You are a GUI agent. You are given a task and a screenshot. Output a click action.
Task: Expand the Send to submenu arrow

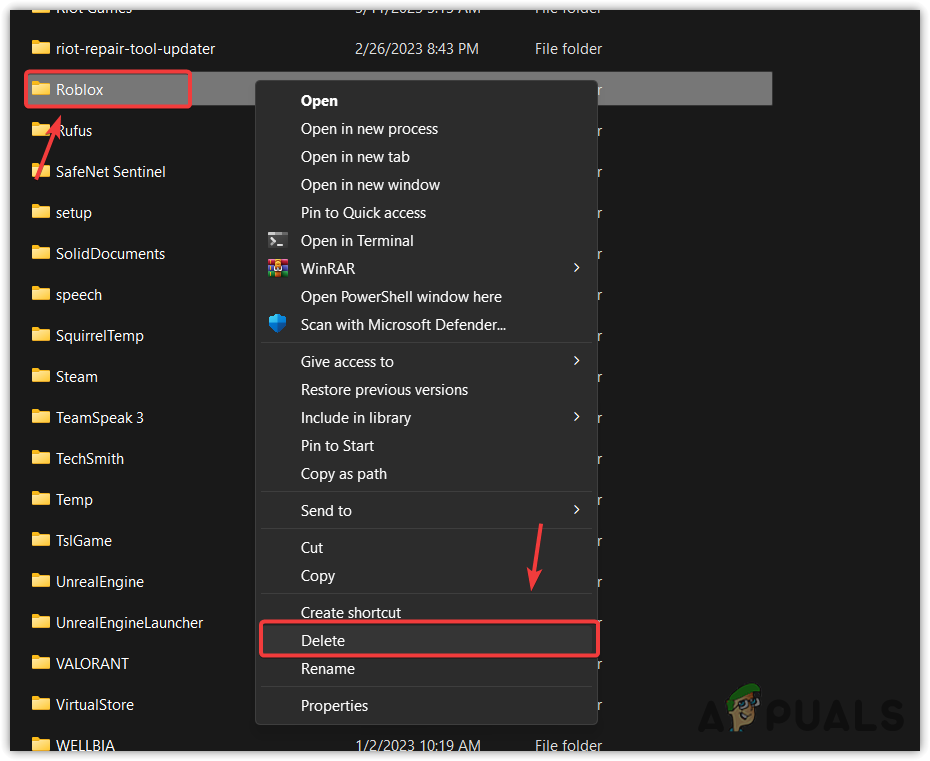point(577,510)
